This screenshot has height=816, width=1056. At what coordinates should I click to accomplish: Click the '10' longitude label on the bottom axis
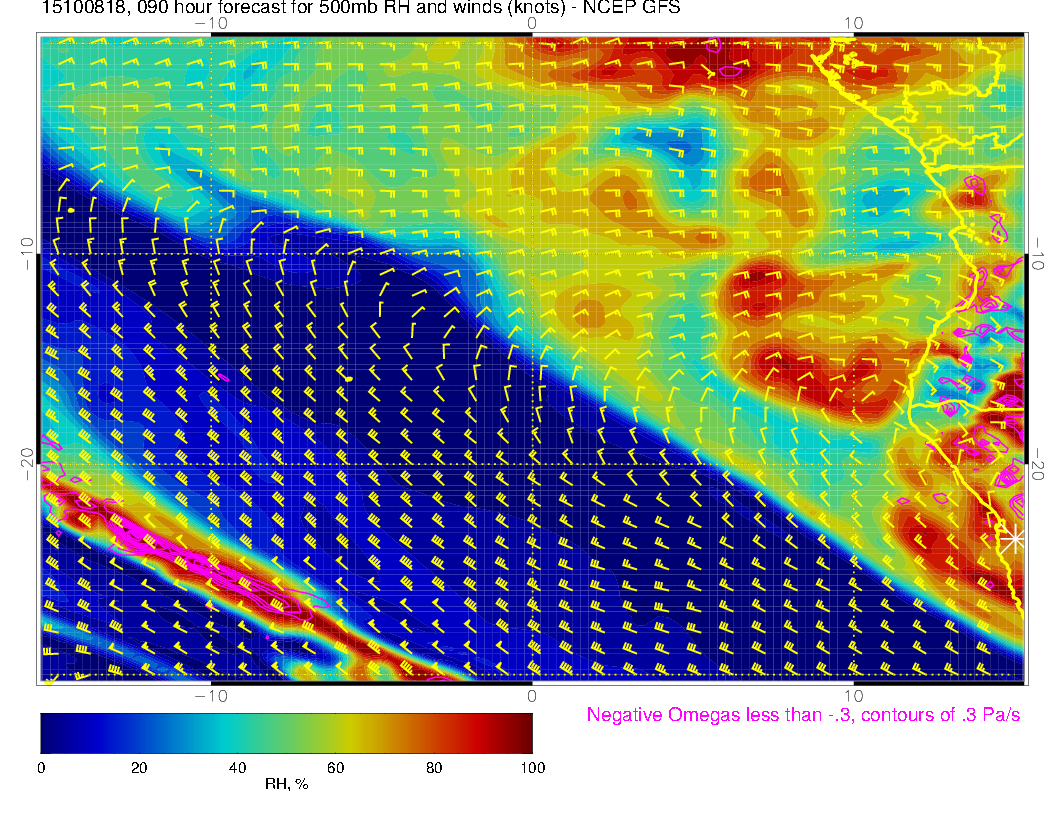(x=852, y=695)
